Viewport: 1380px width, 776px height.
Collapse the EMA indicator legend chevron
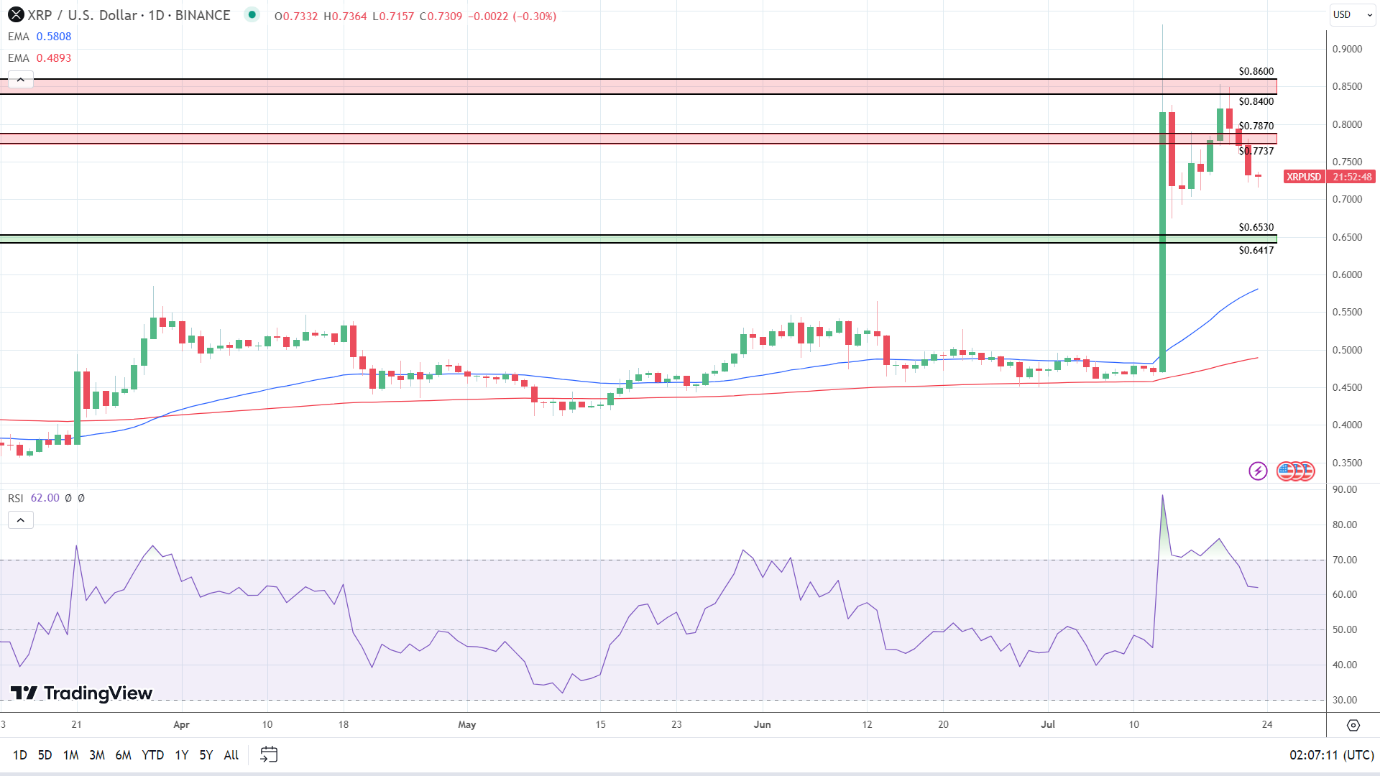pyautogui.click(x=19, y=80)
